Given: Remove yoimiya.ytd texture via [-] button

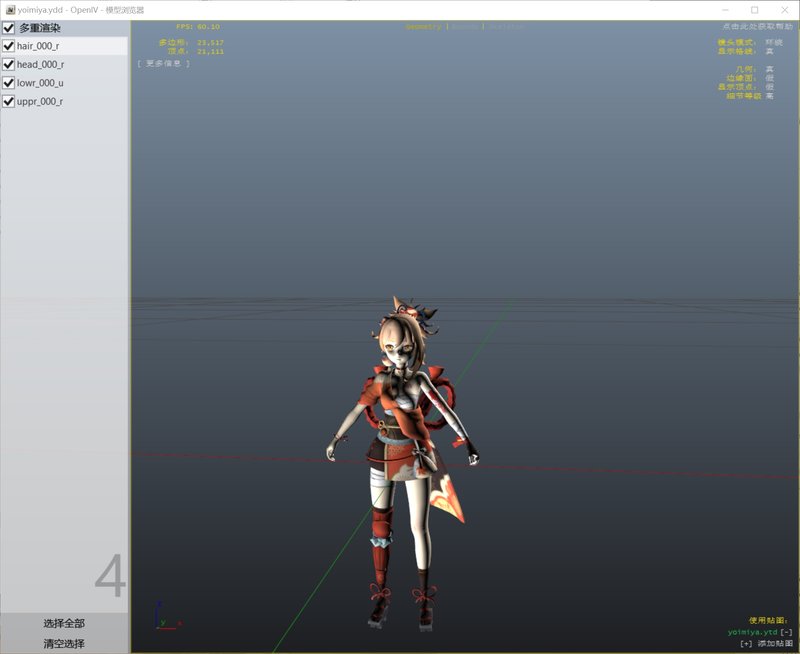Looking at the screenshot, I should tap(787, 632).
